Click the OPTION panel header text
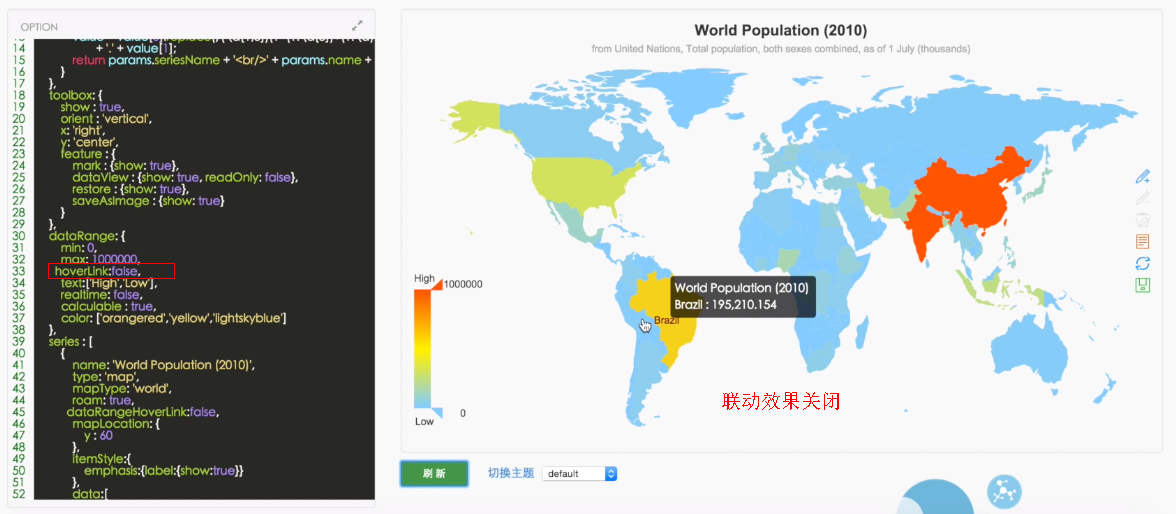Viewport: 1176px width, 514px height. click(39, 26)
